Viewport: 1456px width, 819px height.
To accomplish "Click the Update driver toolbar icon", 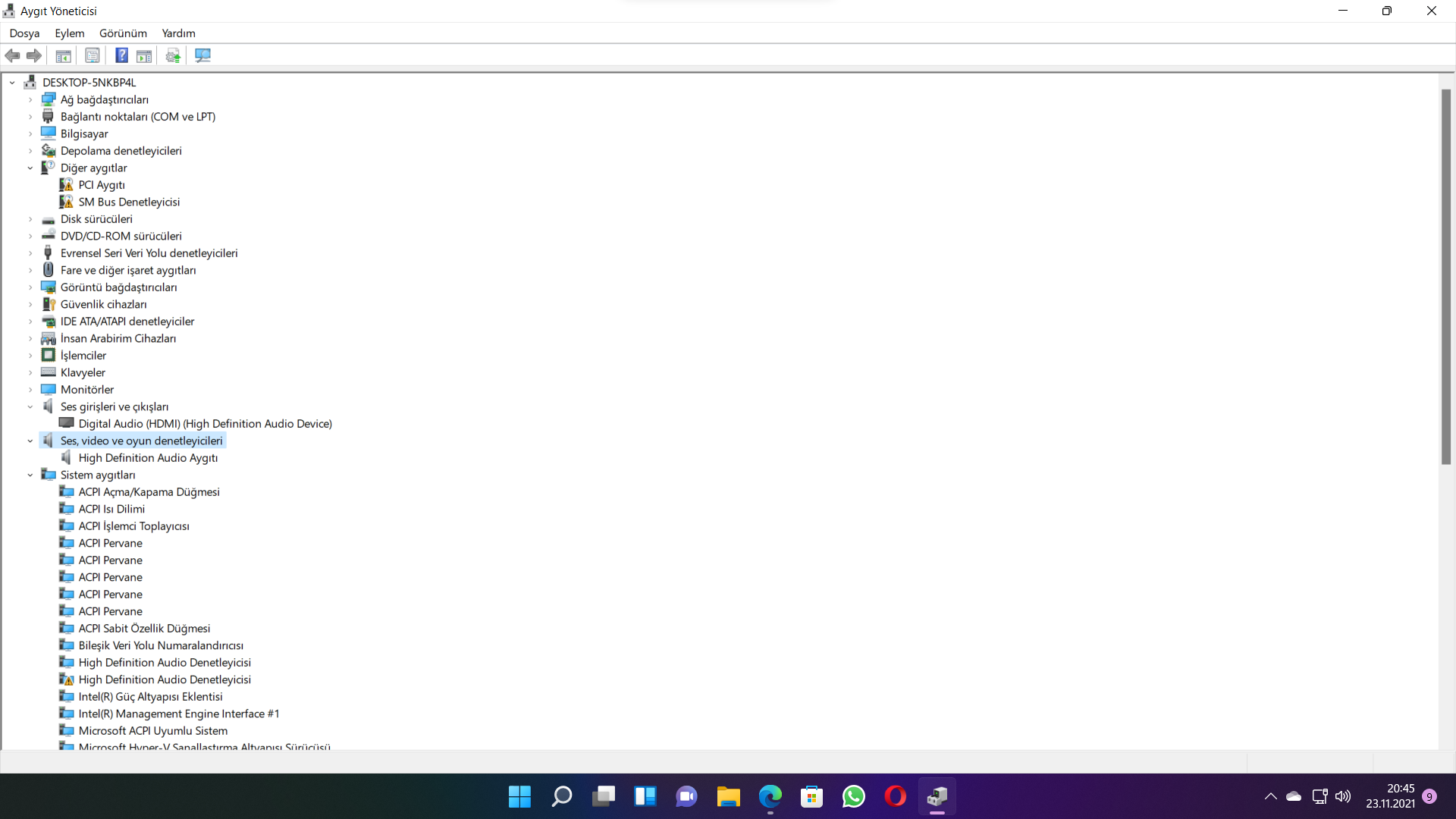I will point(173,55).
